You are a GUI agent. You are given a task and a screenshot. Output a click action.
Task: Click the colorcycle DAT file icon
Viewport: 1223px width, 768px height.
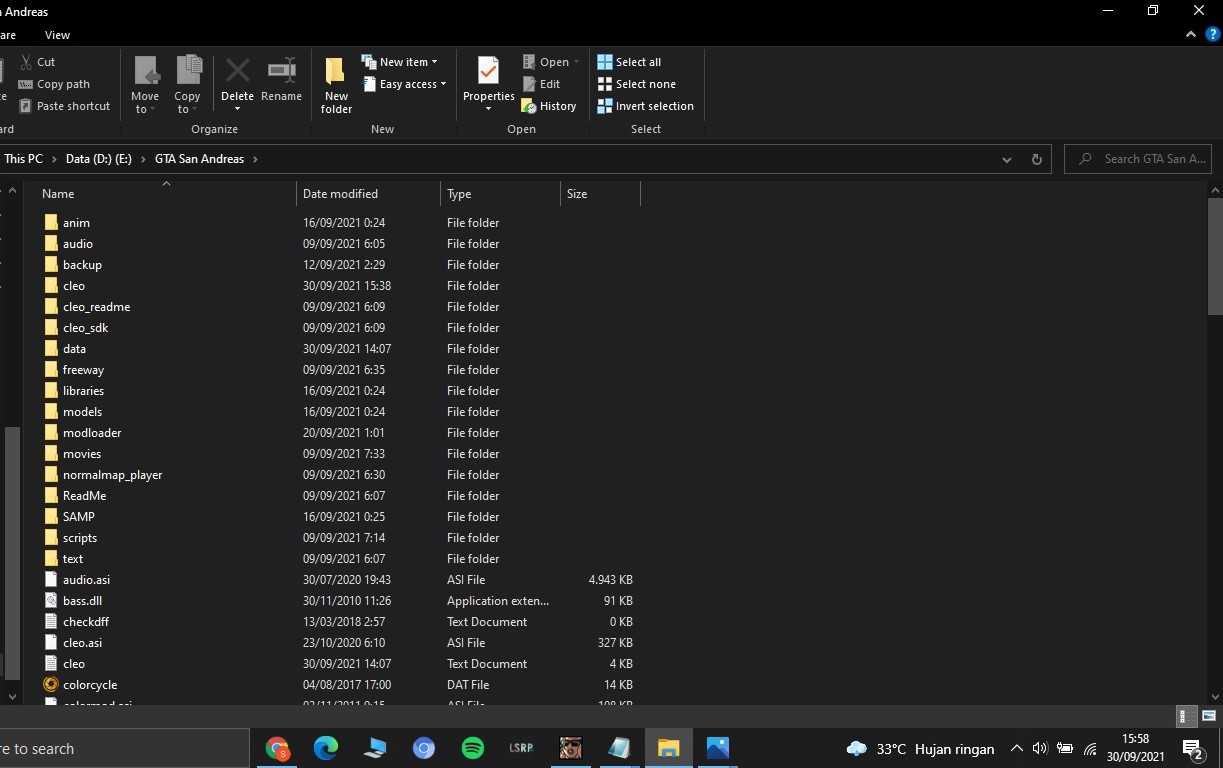51,685
